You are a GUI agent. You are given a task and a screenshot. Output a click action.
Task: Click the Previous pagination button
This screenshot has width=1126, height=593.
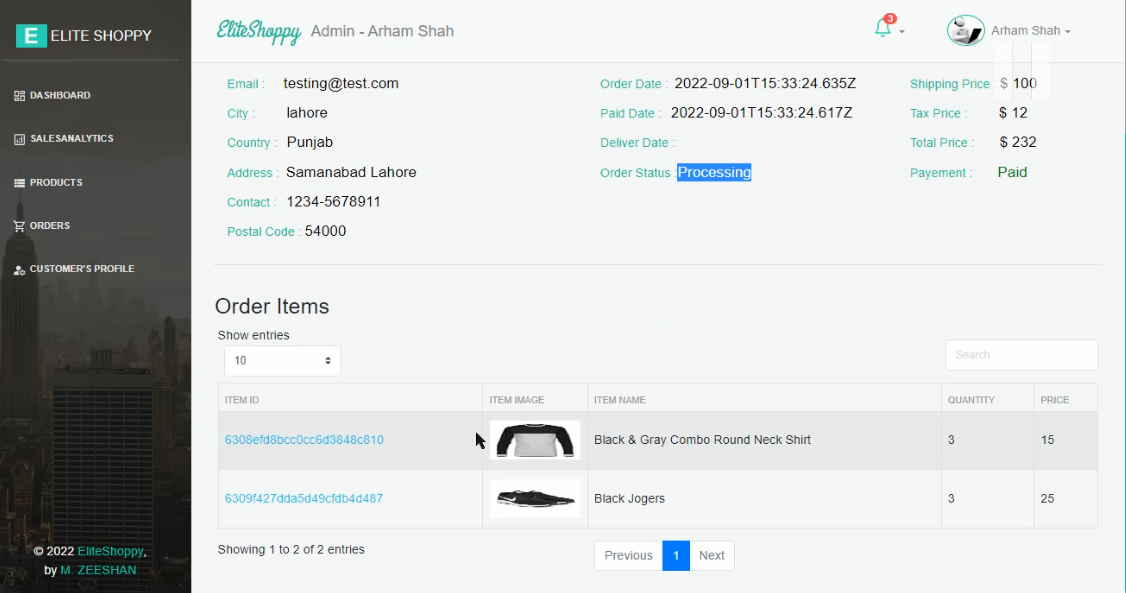point(628,556)
